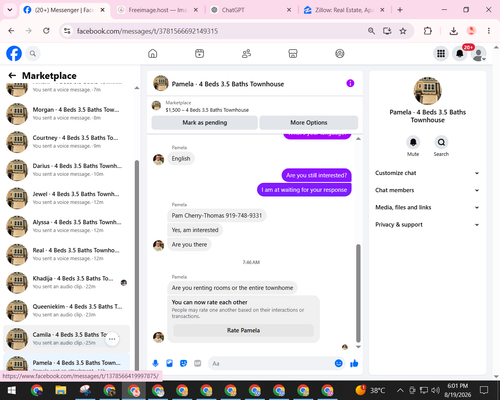
Task: Open a new browser tab
Action: coord(400,10)
